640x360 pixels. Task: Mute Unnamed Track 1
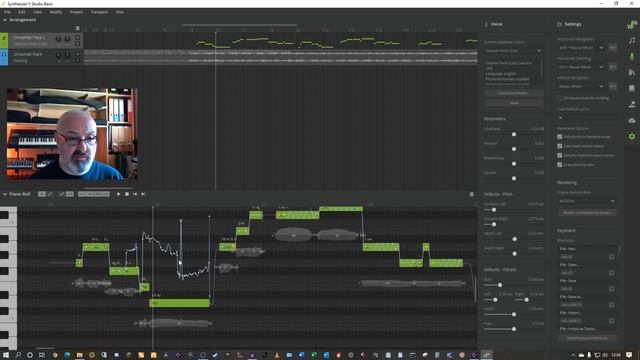click(x=78, y=38)
